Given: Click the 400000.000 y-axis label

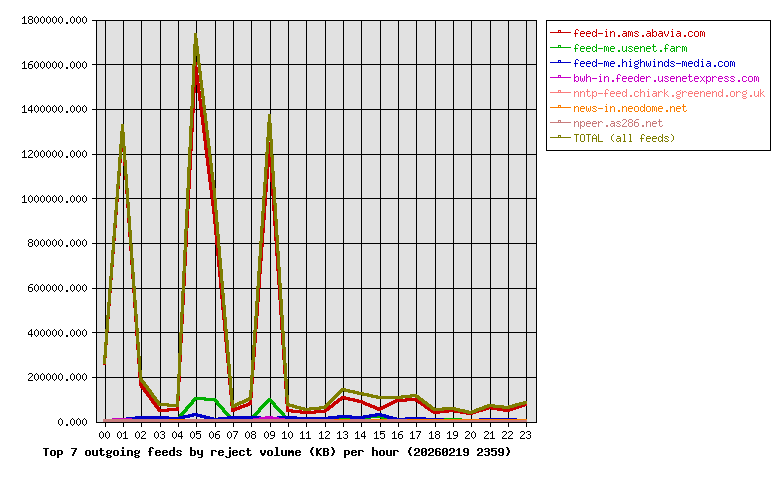Looking at the screenshot, I should [57, 333].
